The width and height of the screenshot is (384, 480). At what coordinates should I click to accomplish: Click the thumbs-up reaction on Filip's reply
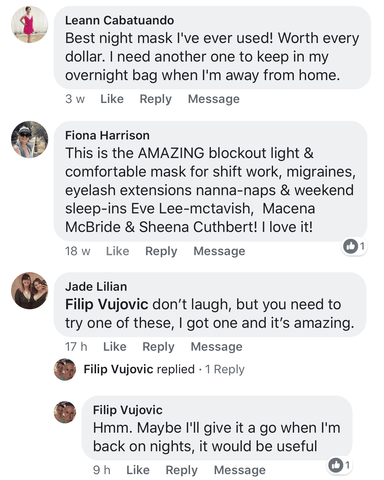tap(340, 465)
